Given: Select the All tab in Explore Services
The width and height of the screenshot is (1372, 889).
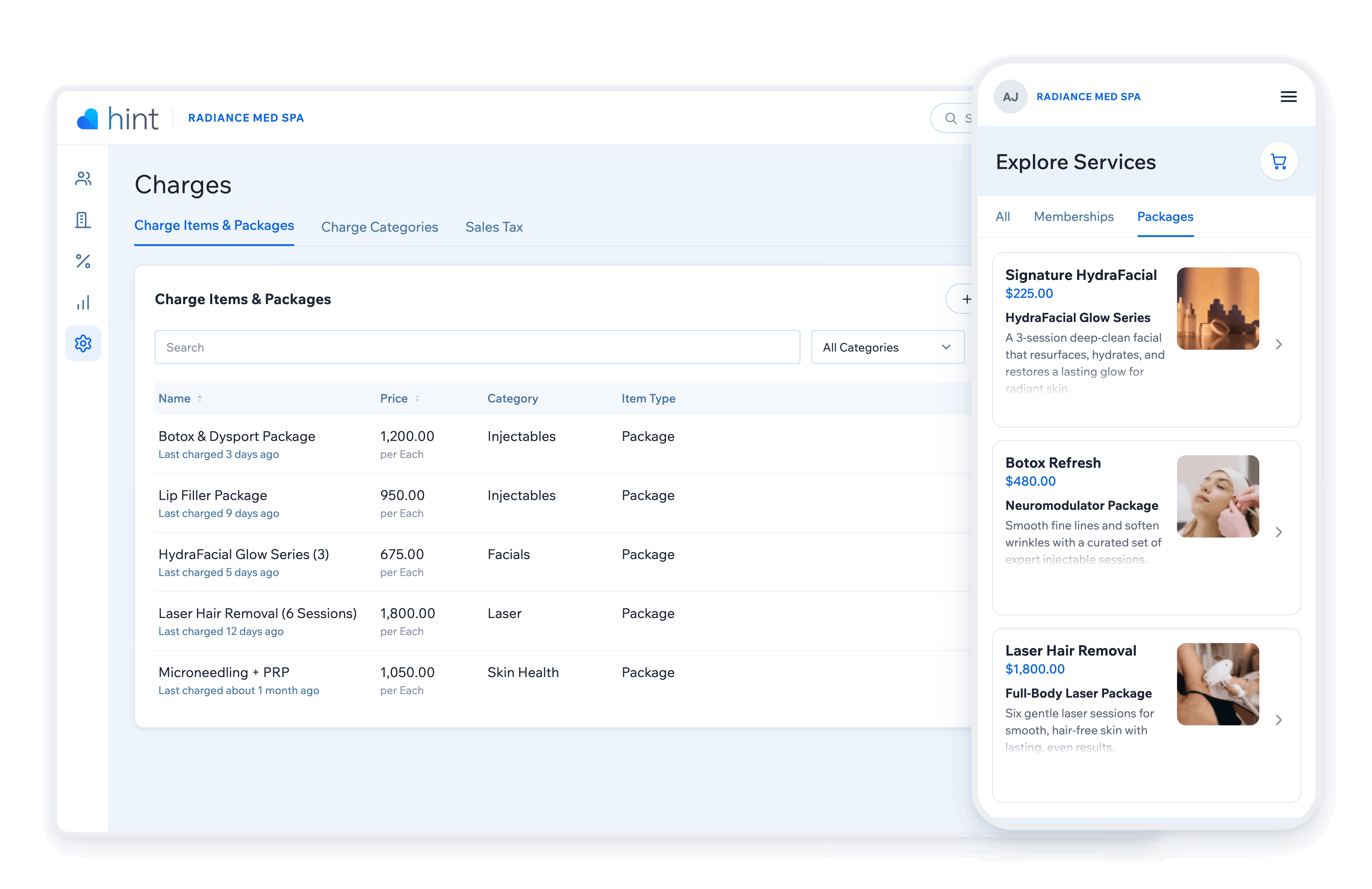Looking at the screenshot, I should (1003, 217).
